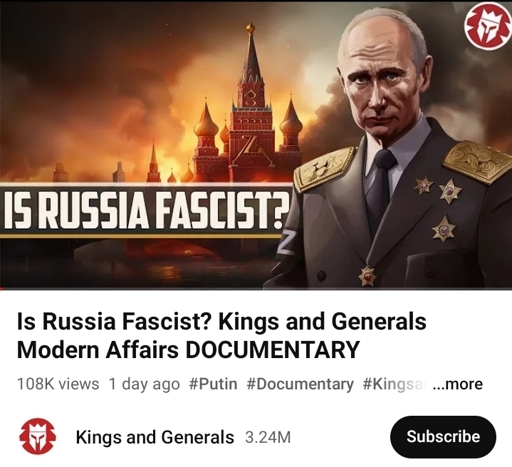Click the video title text
The image size is (512, 467).
coord(221,336)
